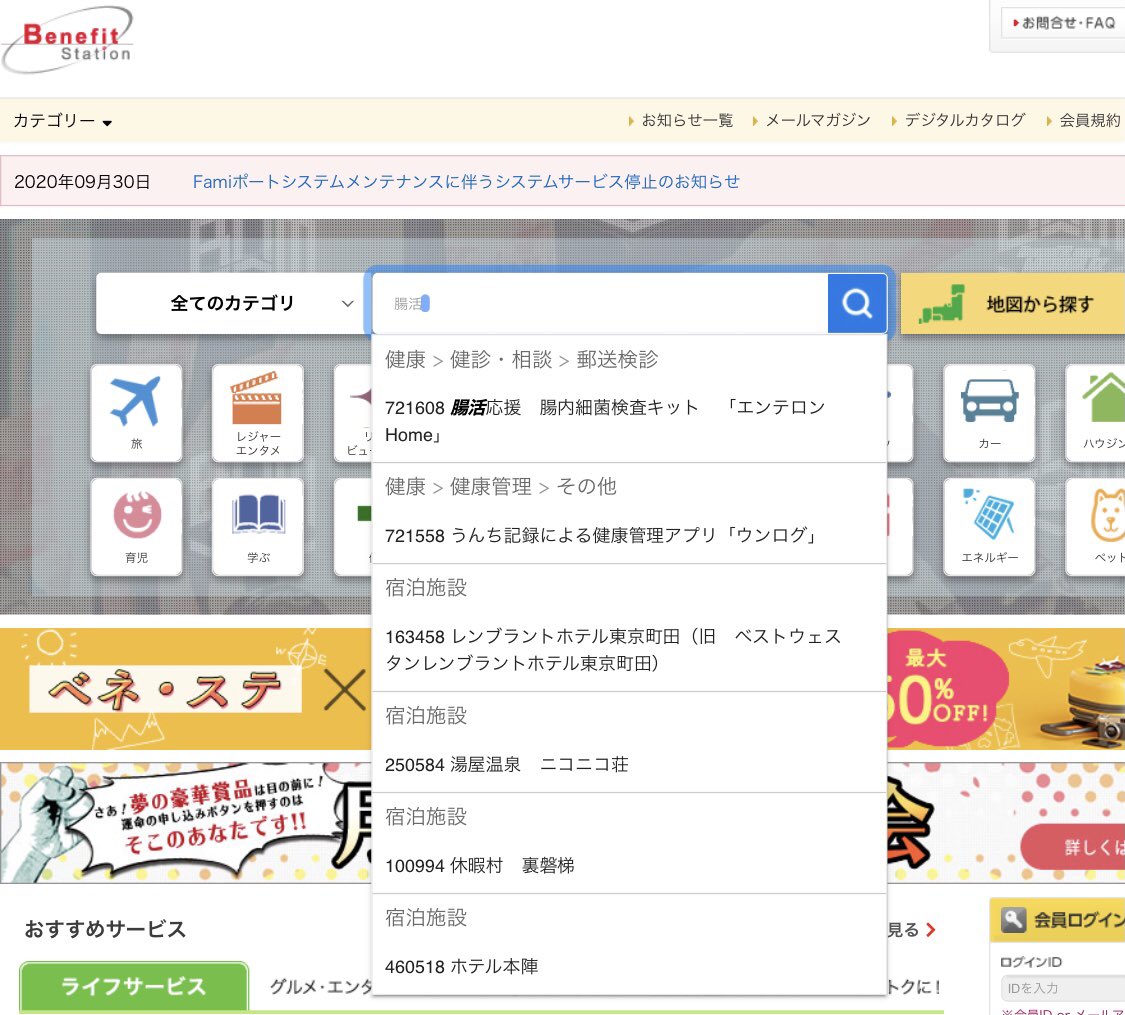This screenshot has height=1015, width=1125.
Task: Open the レジャーエンタメ category icon
Action: pyautogui.click(x=258, y=413)
